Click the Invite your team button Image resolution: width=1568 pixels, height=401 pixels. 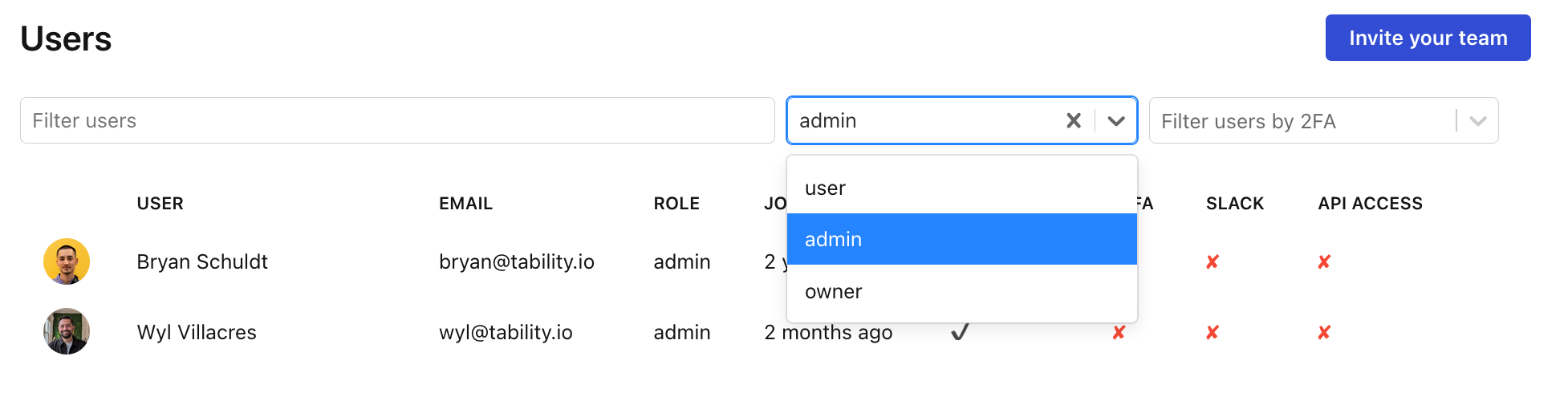point(1428,38)
